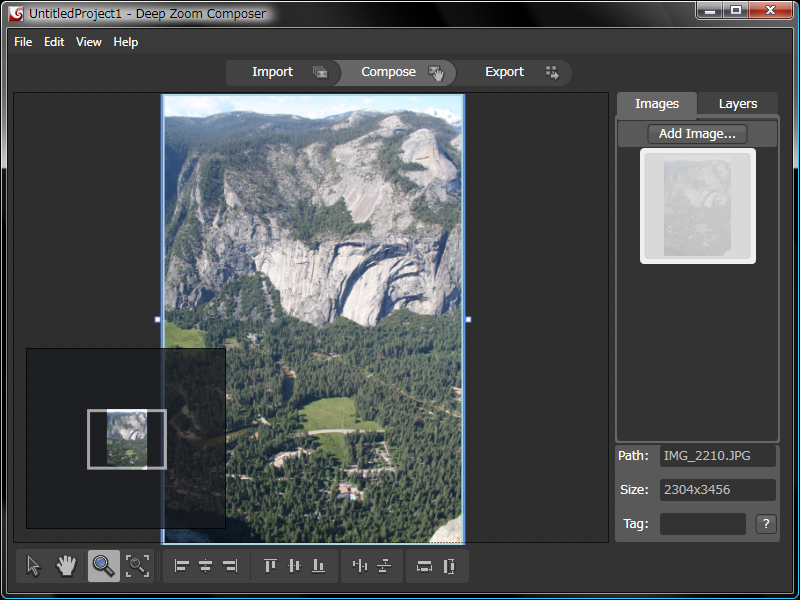Click the Tag input field
This screenshot has width=800, height=600.
703,524
